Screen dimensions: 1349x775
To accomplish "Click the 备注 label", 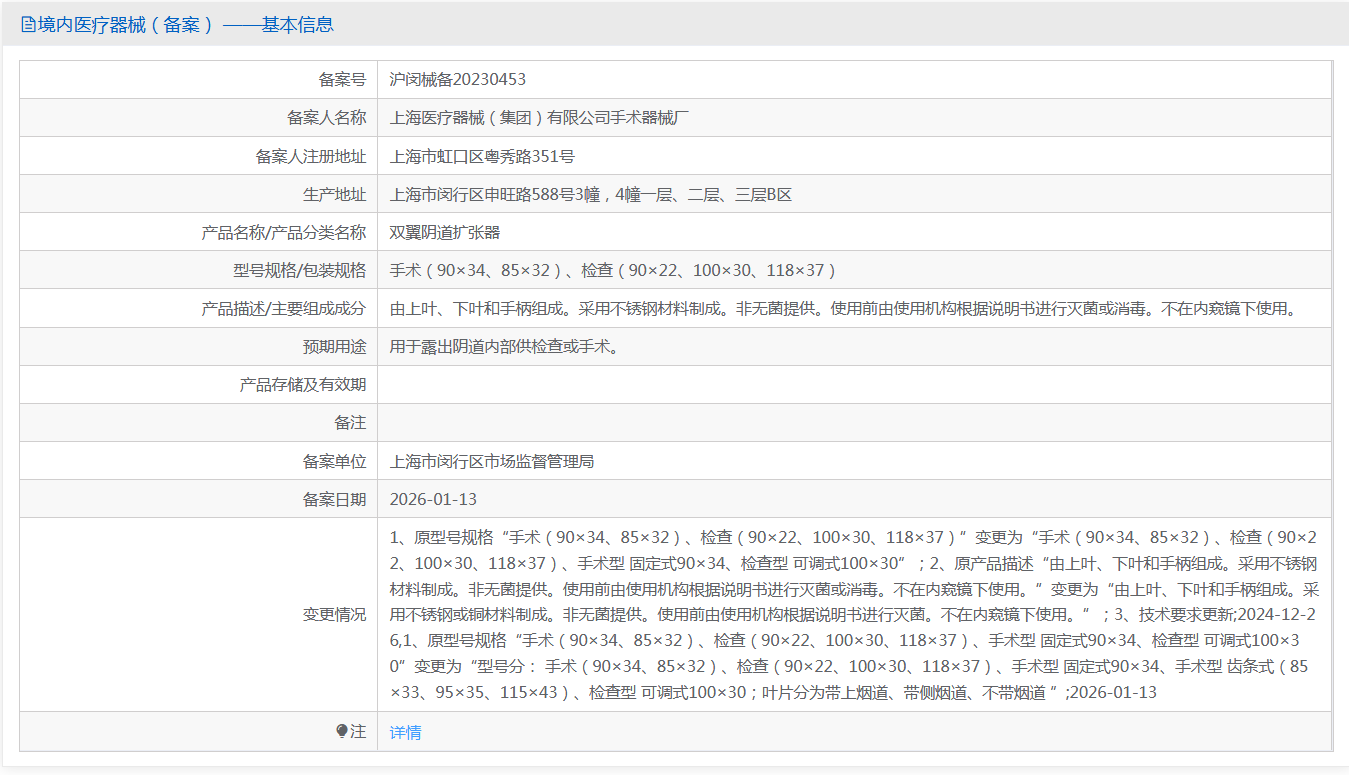I will [x=350, y=423].
